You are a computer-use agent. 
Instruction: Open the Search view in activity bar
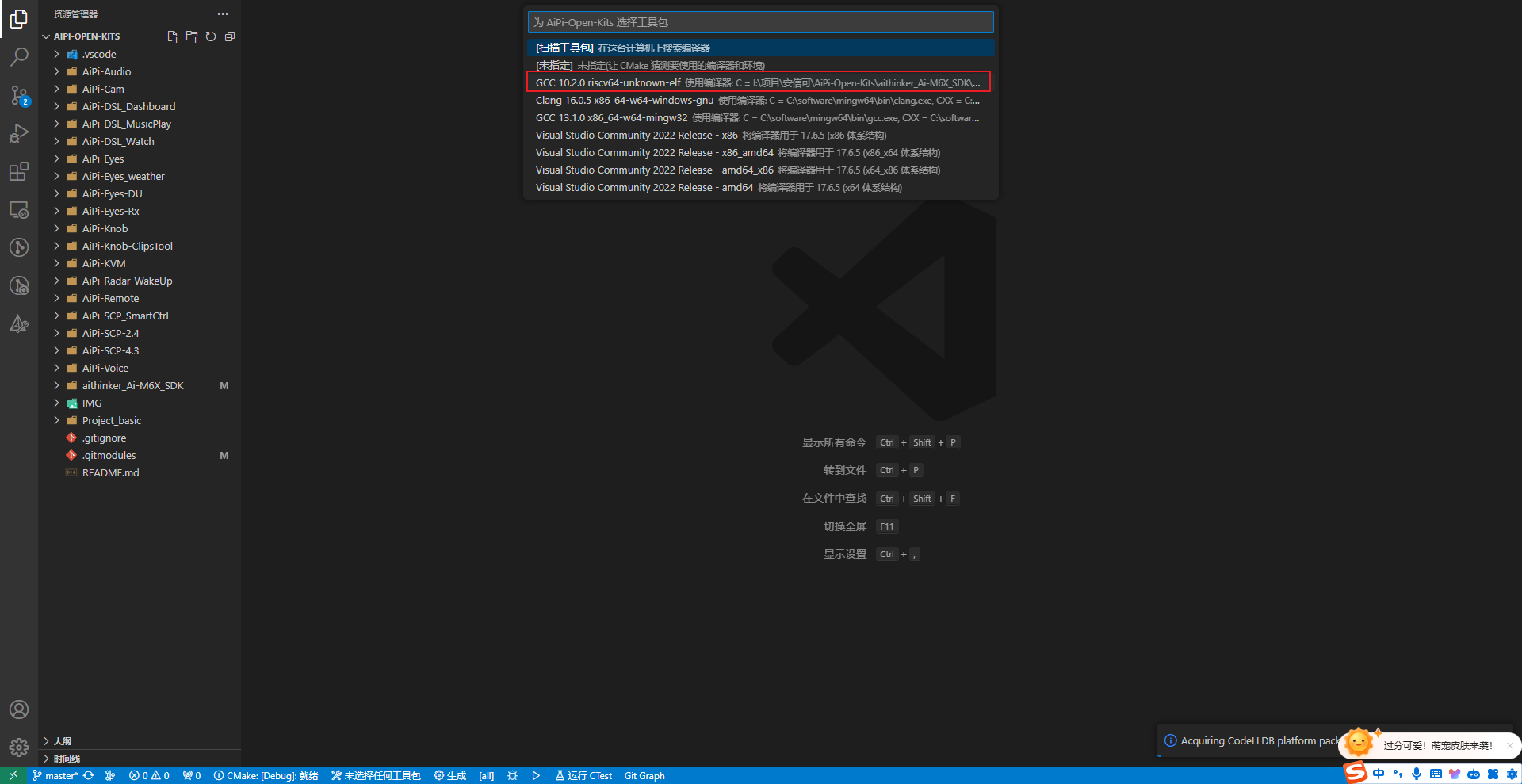click(x=19, y=57)
